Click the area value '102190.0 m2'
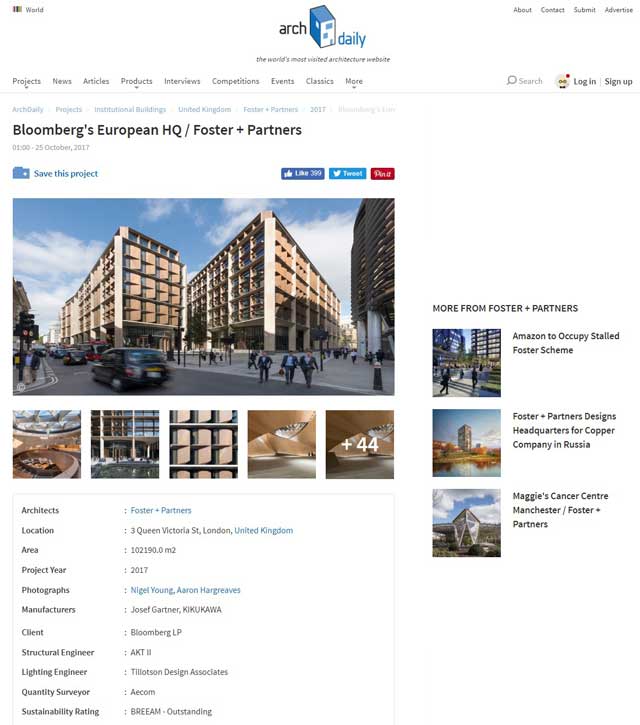 (x=153, y=550)
